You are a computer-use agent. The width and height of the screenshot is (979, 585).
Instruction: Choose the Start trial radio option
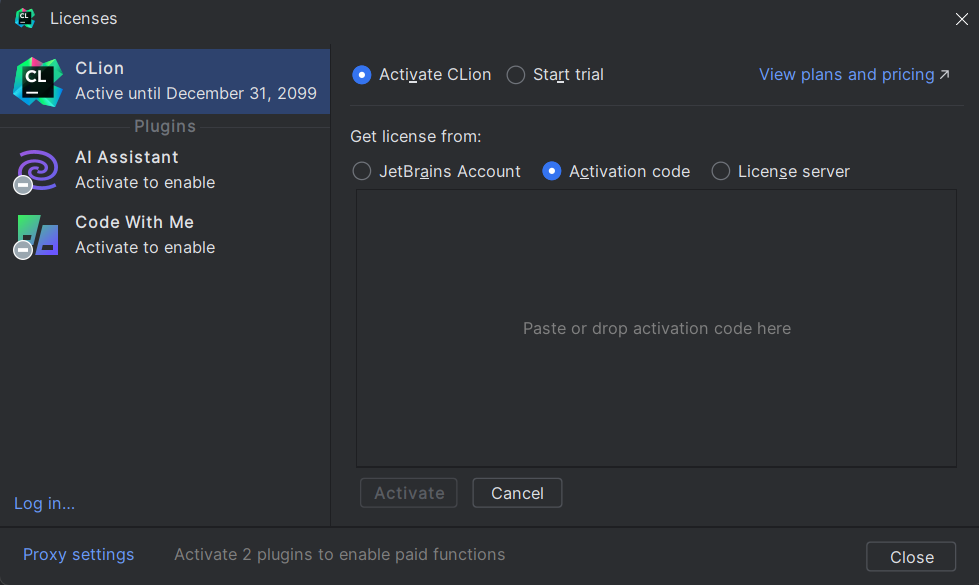(516, 75)
